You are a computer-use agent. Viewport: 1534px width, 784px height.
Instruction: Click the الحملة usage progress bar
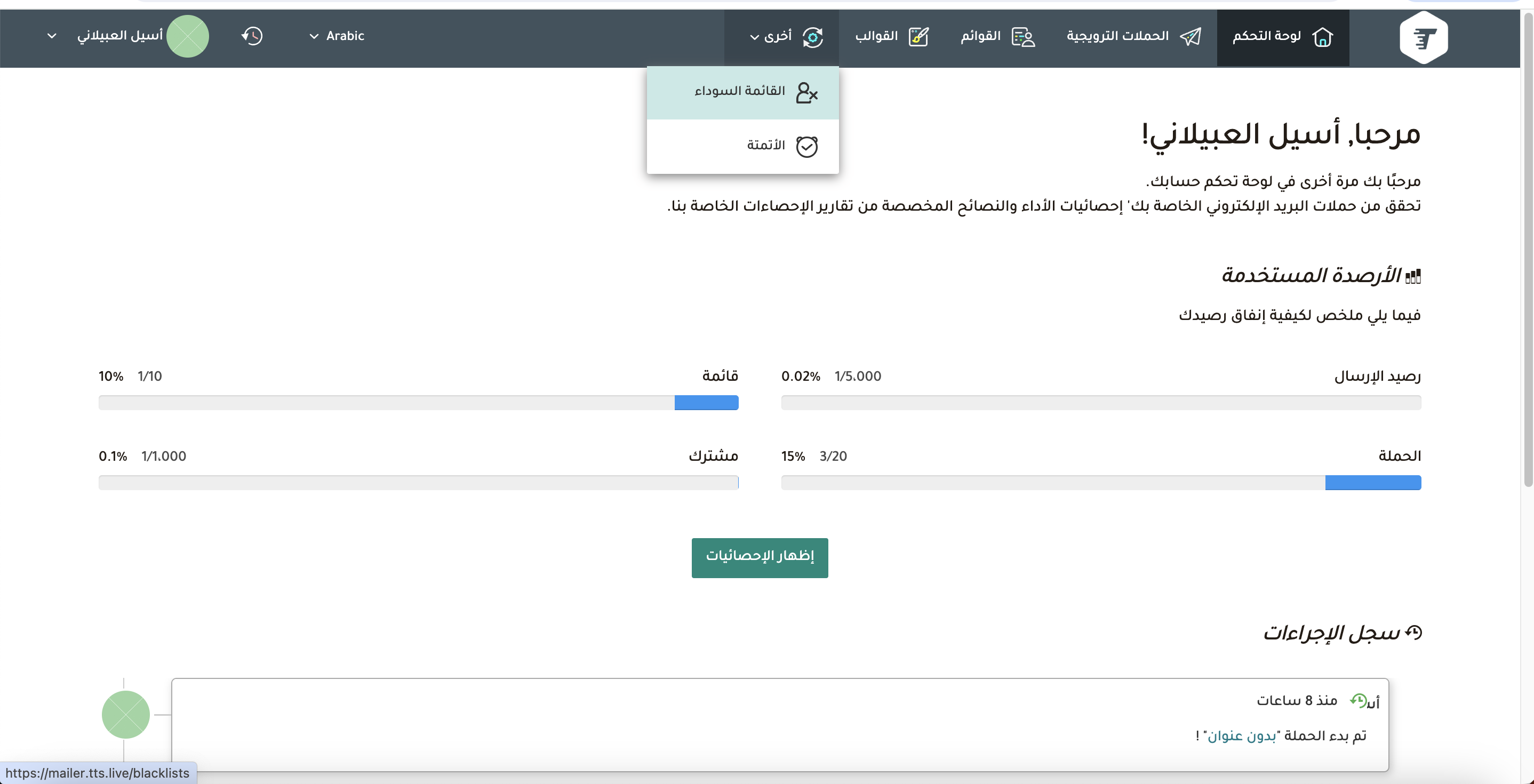pos(1100,483)
